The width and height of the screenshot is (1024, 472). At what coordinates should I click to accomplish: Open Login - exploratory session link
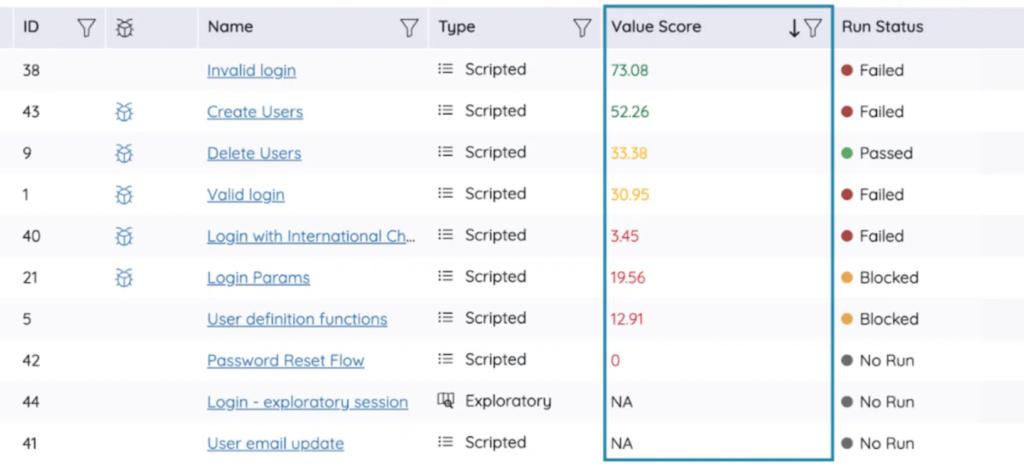[307, 402]
